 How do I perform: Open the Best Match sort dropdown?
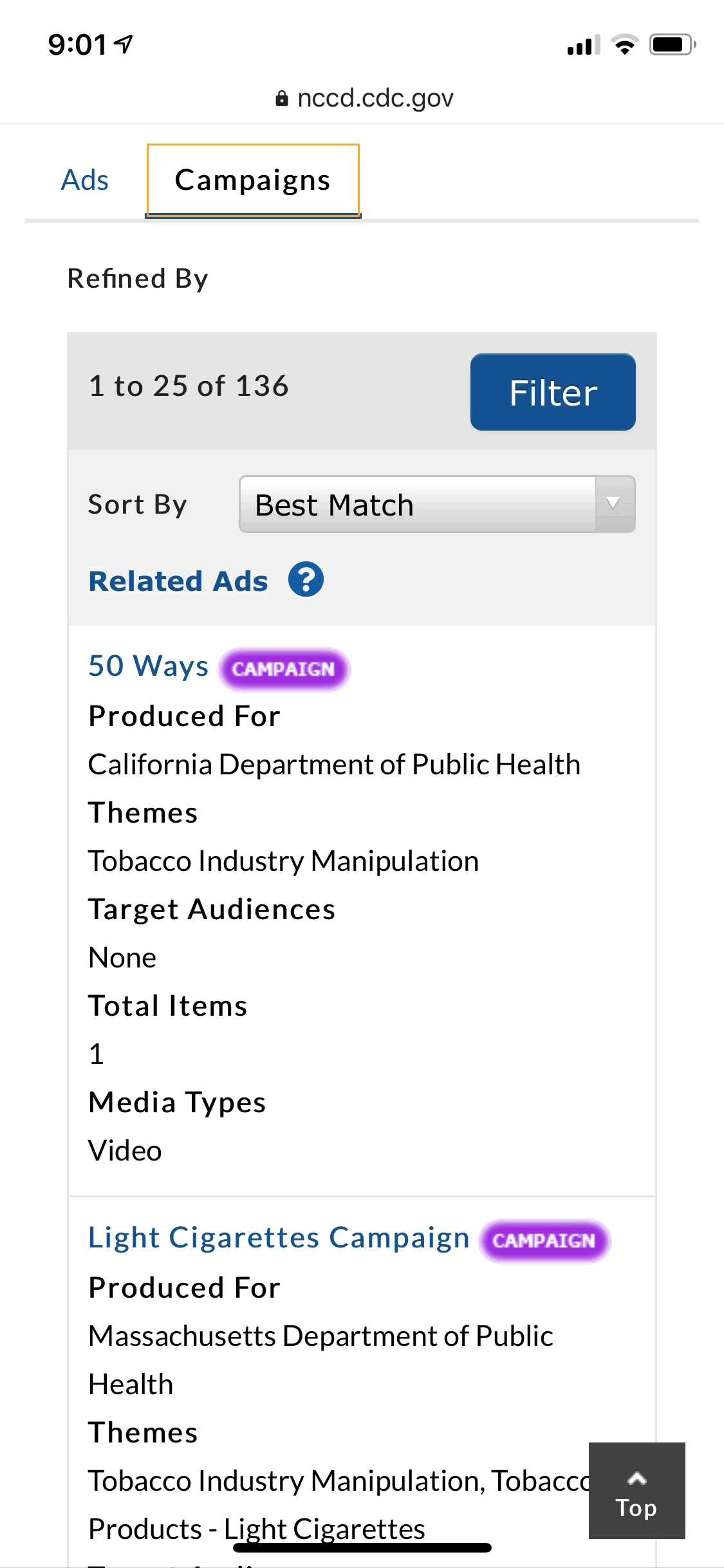[x=437, y=505]
